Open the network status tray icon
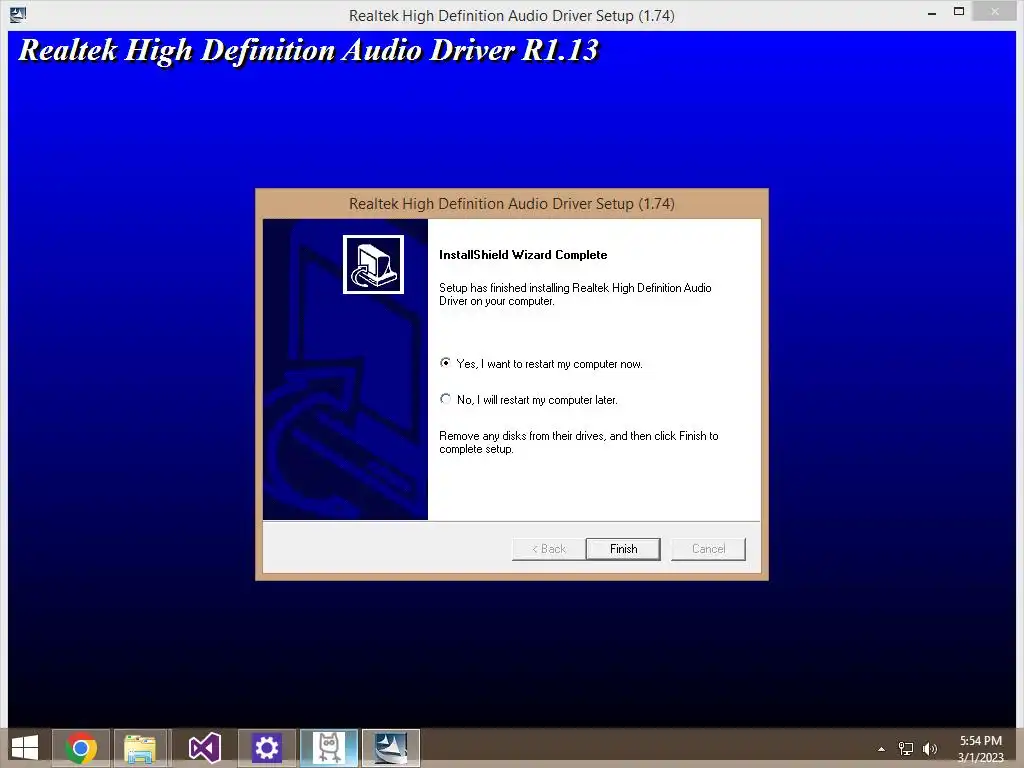 coord(906,748)
